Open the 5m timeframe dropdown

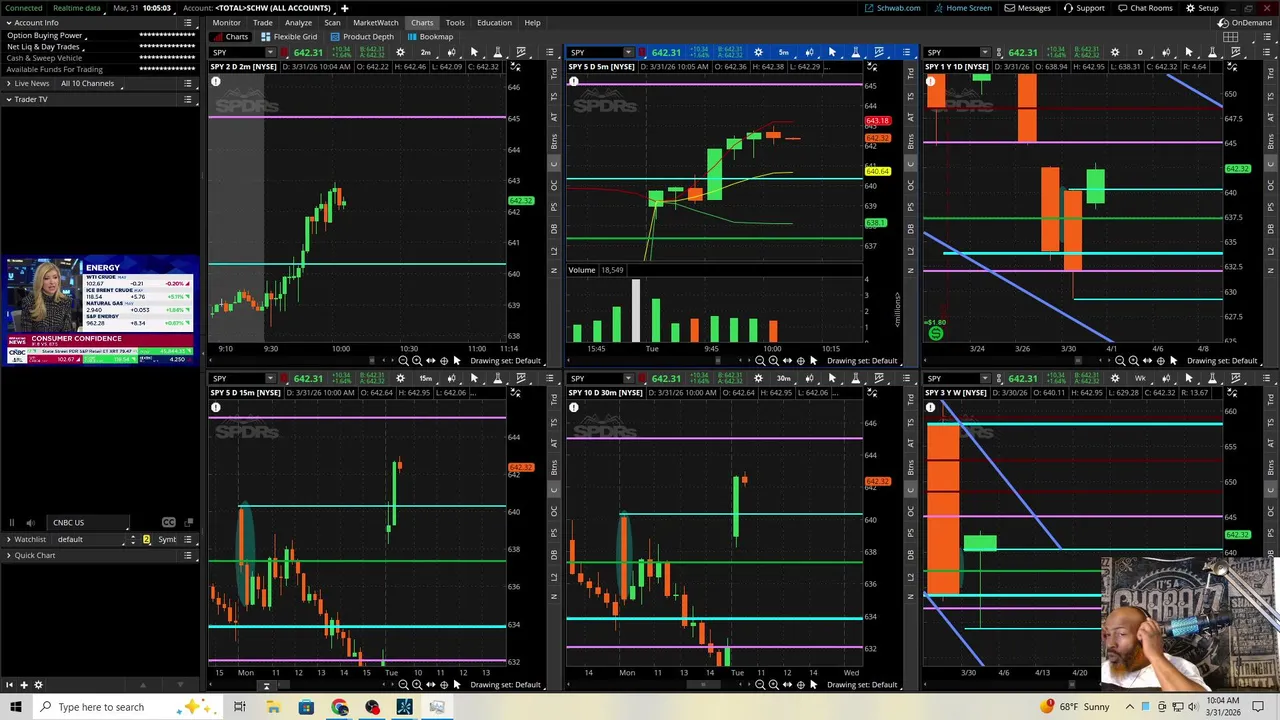(x=783, y=52)
